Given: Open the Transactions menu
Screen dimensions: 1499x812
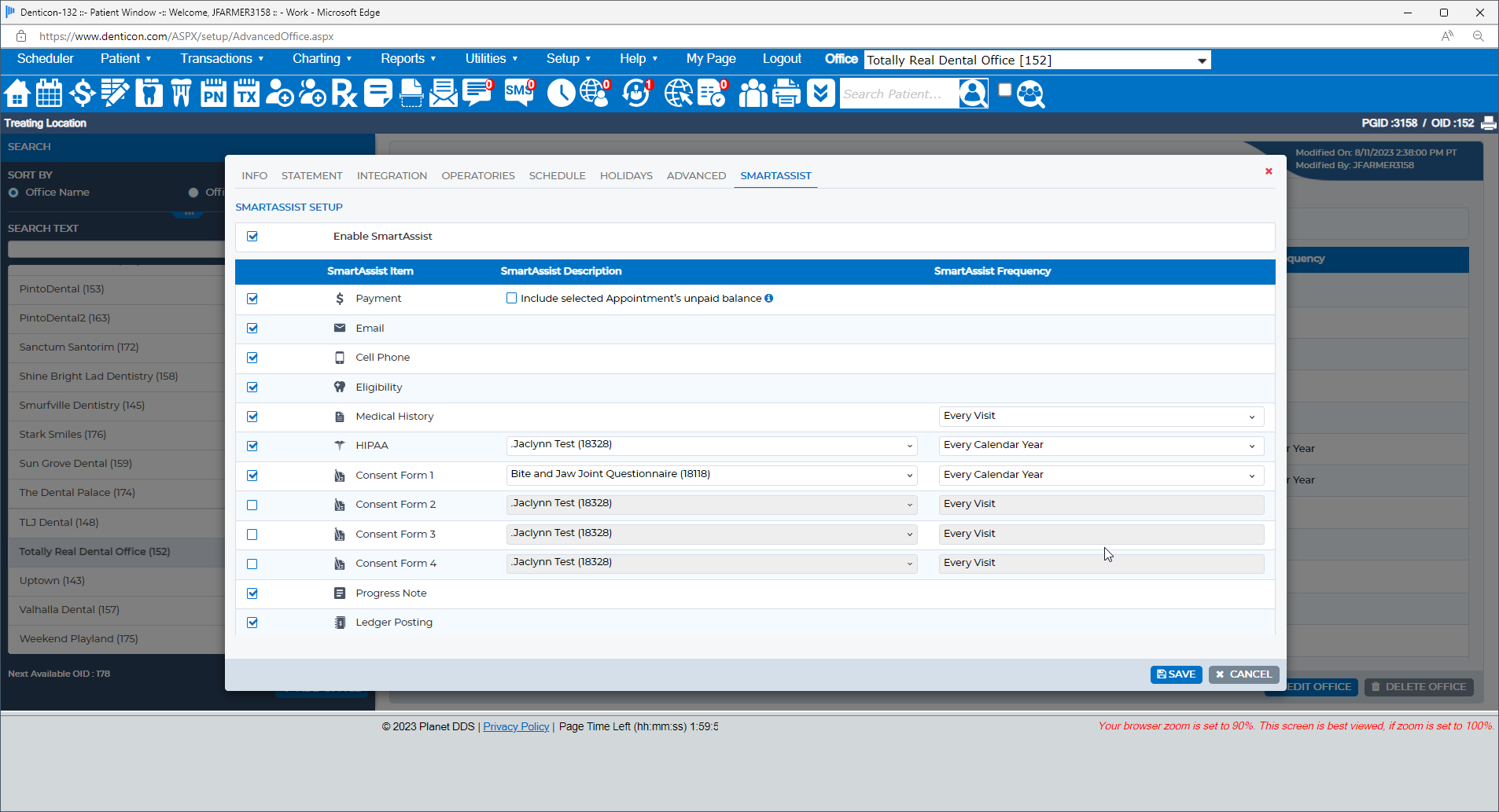Looking at the screenshot, I should point(222,59).
